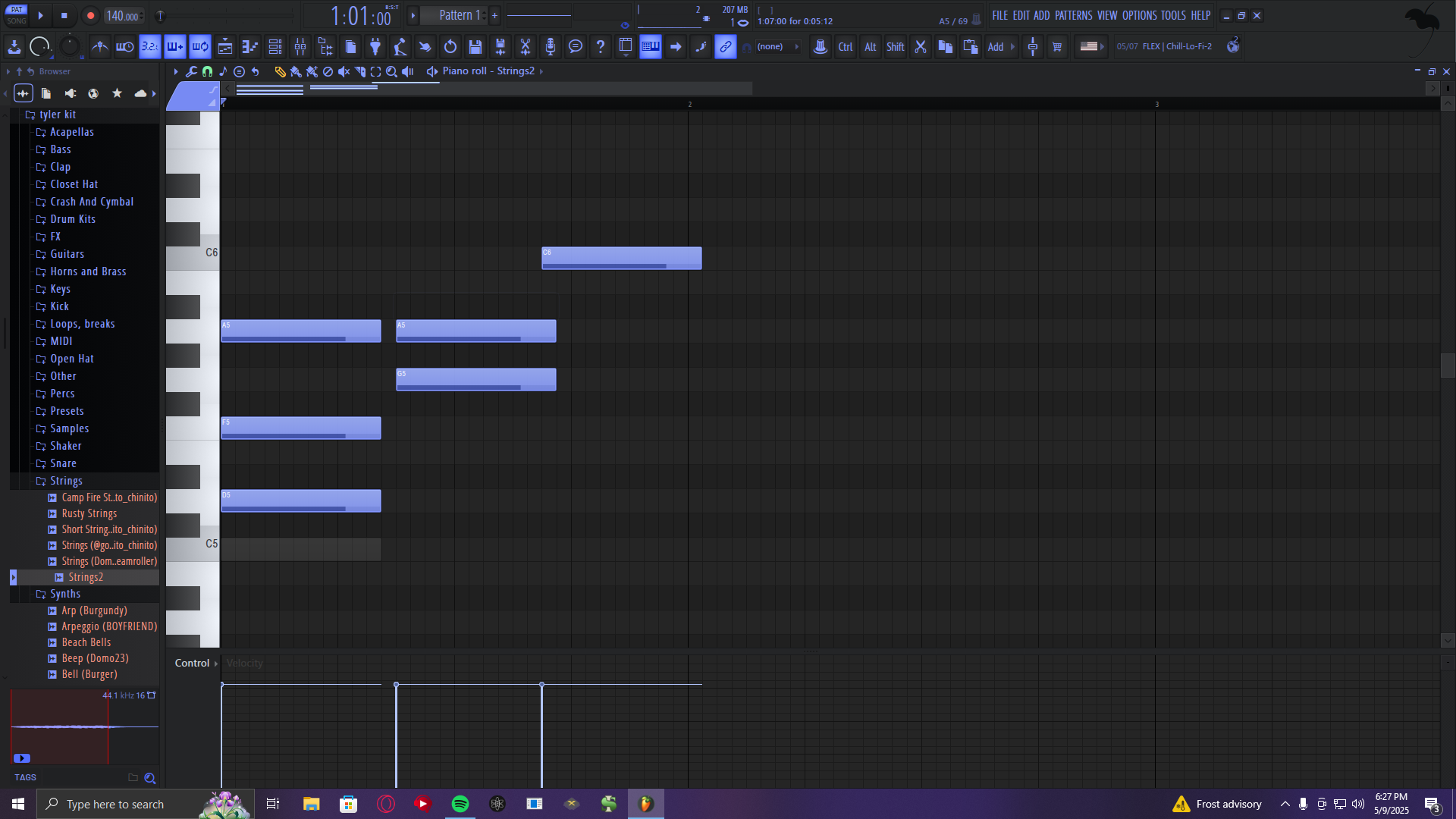Collapse the Strings folder in browser

coord(66,481)
